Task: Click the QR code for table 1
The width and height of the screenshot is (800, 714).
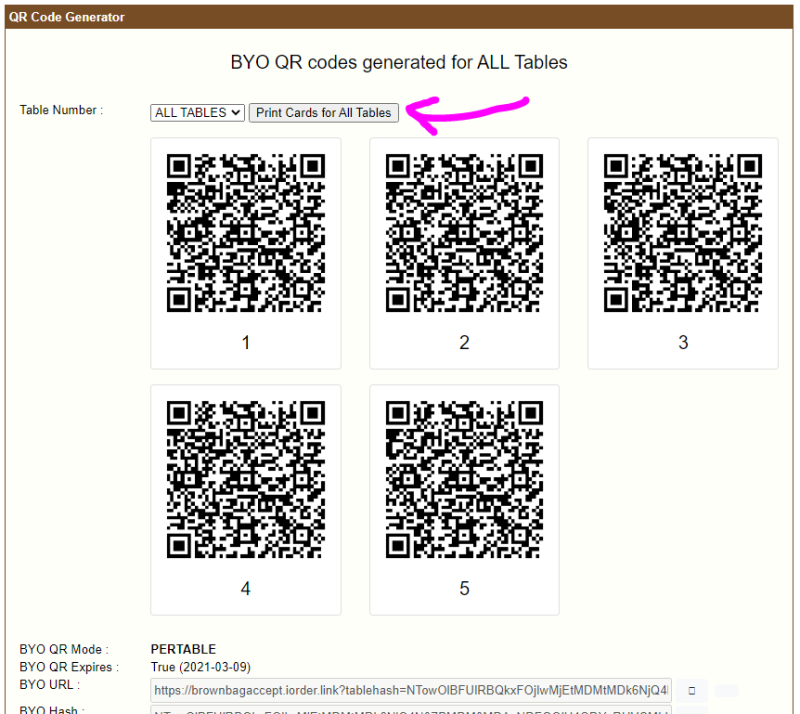Action: click(246, 234)
